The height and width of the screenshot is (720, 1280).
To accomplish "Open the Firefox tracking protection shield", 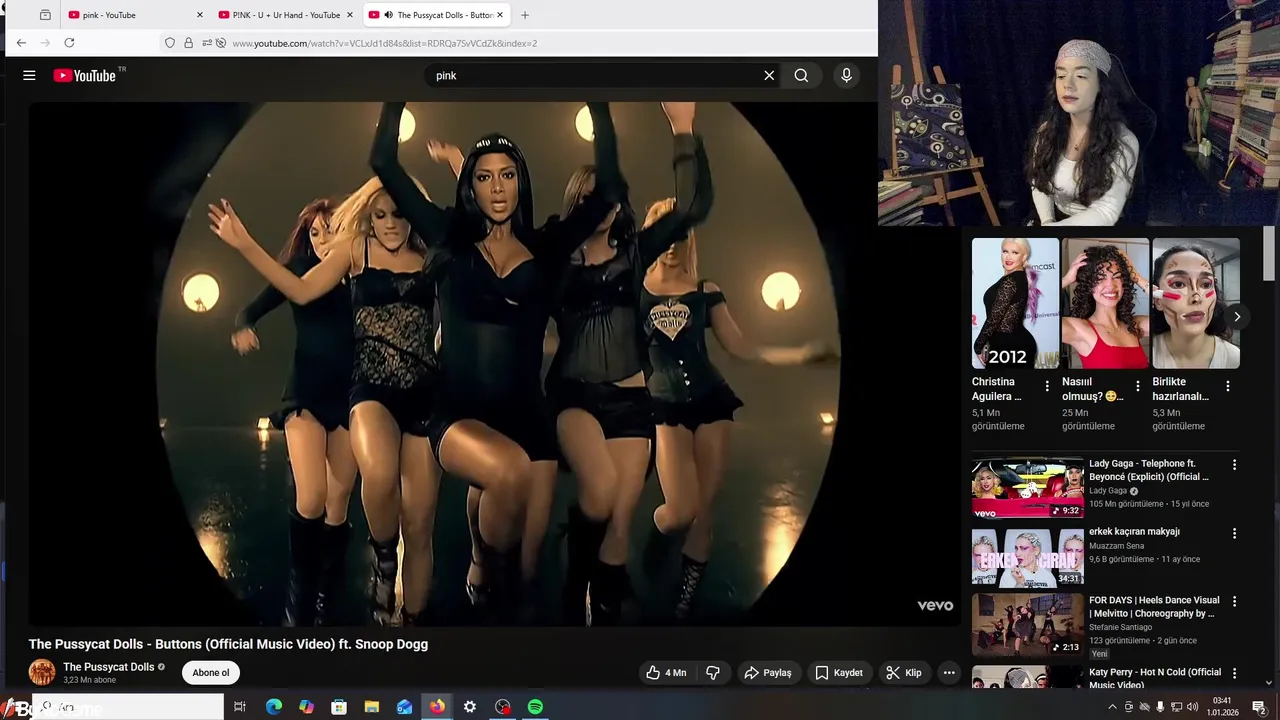I will click(x=170, y=43).
